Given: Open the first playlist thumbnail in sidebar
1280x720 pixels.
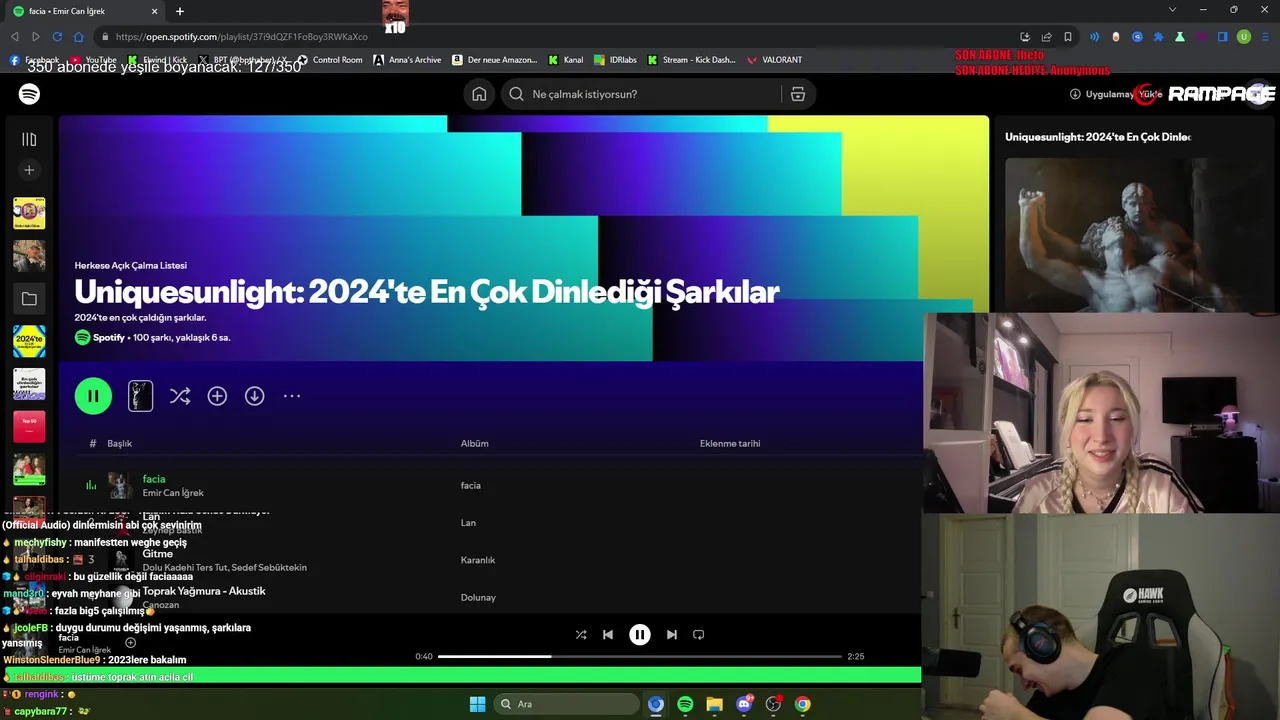Looking at the screenshot, I should (29, 213).
